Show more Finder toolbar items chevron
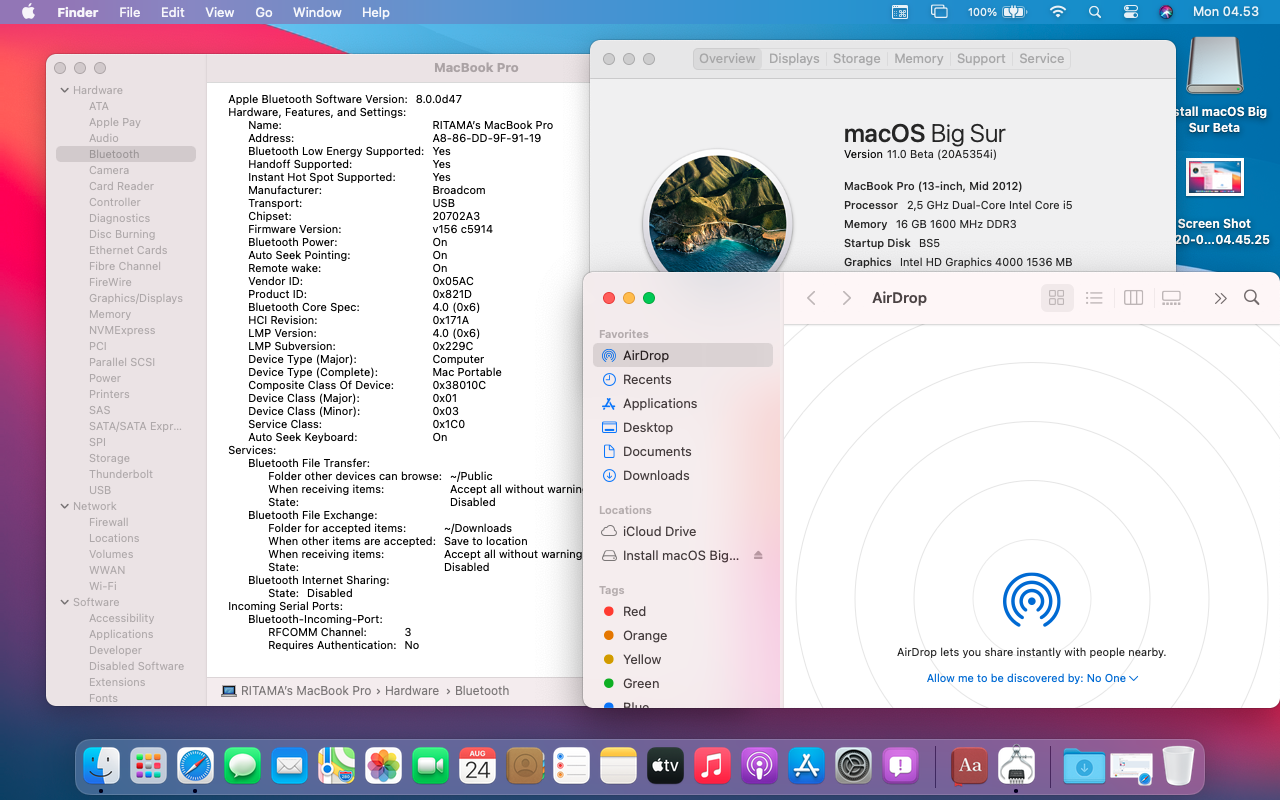Viewport: 1280px width, 800px height. click(1220, 298)
